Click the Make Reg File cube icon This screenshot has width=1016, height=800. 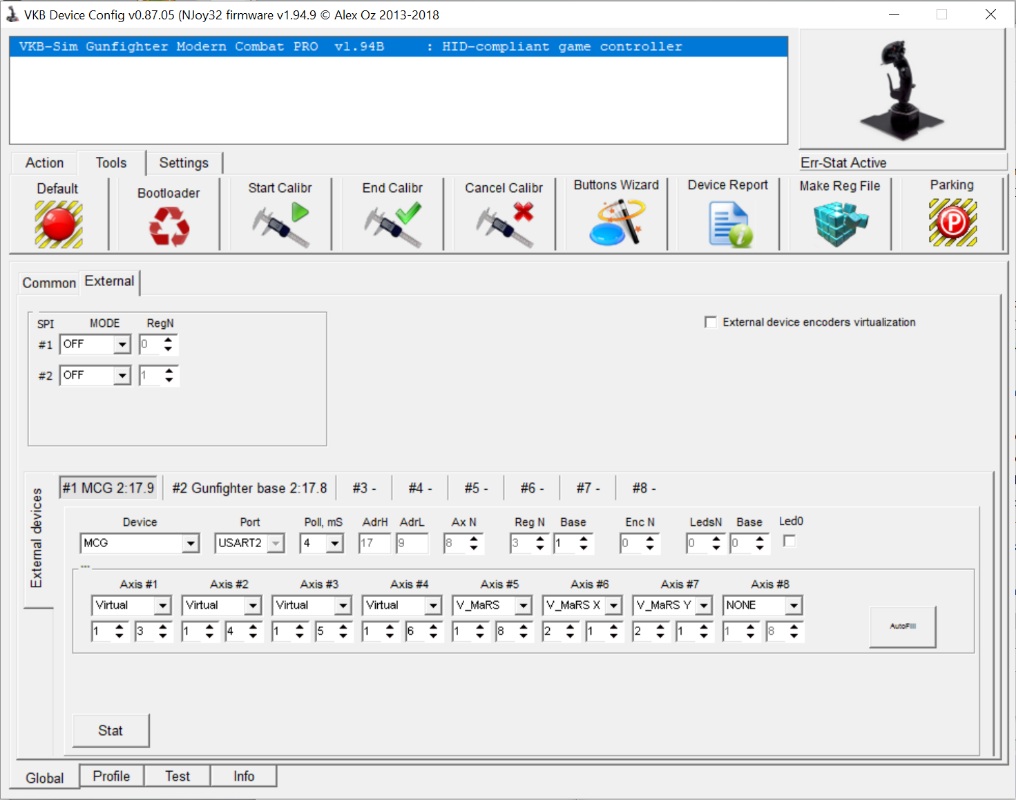point(841,223)
